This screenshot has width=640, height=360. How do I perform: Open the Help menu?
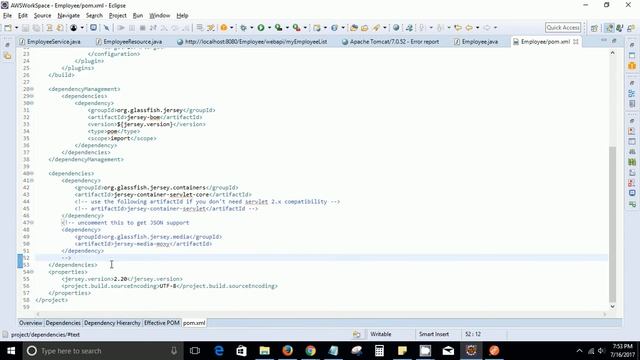click(182, 16)
